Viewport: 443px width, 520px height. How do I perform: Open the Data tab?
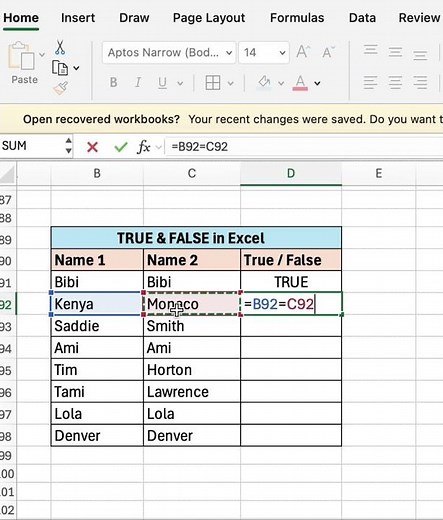[362, 18]
